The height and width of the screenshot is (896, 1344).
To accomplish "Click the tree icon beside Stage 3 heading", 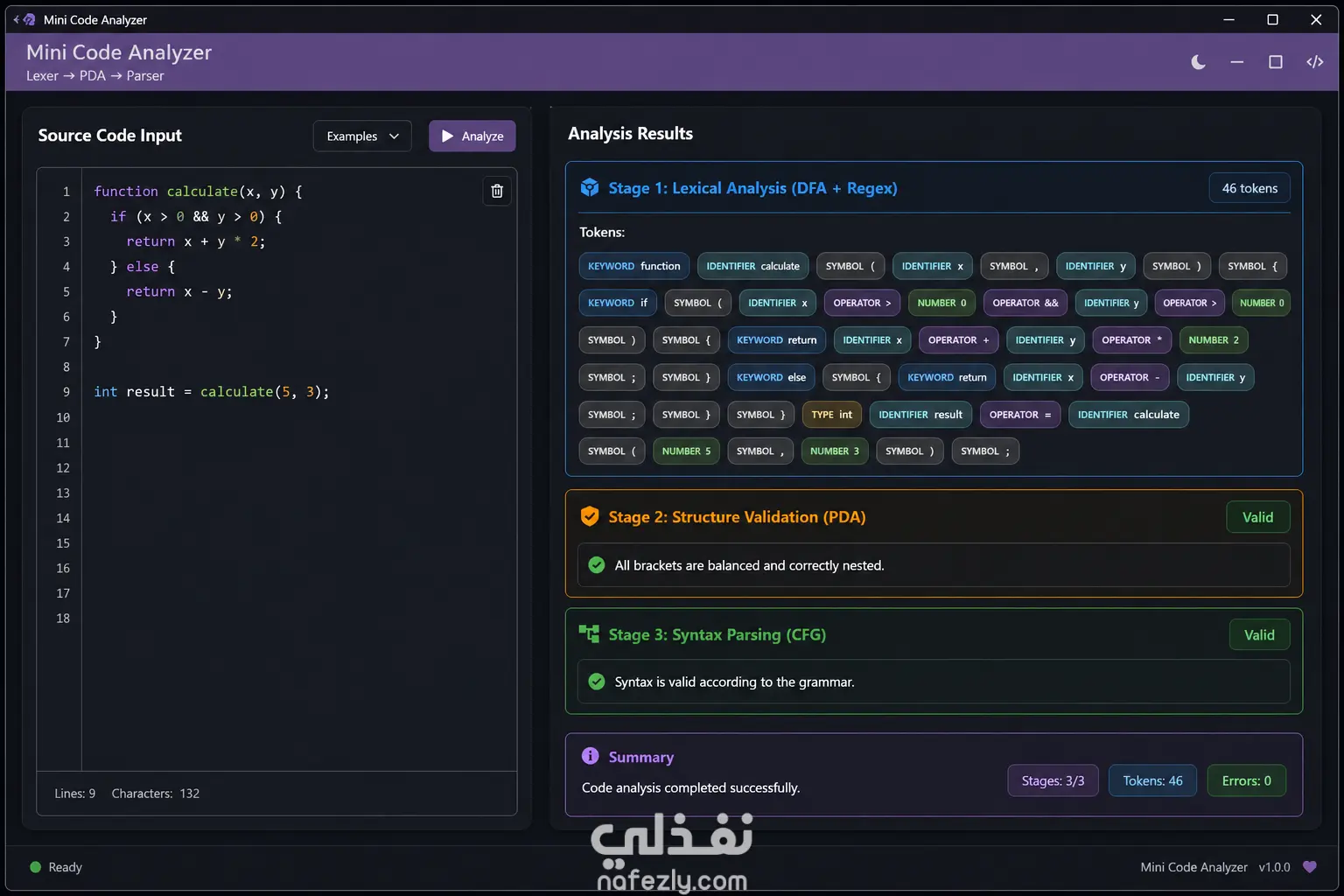I will click(590, 634).
